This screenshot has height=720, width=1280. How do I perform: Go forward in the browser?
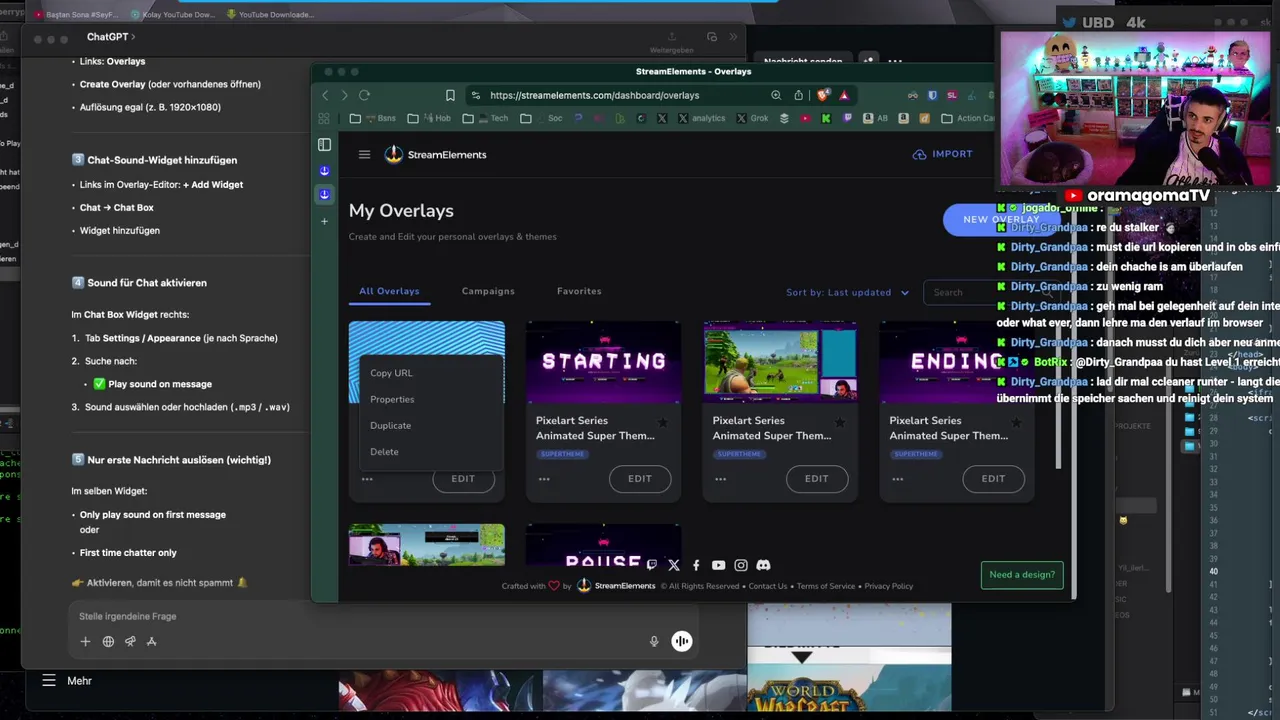tap(344, 95)
